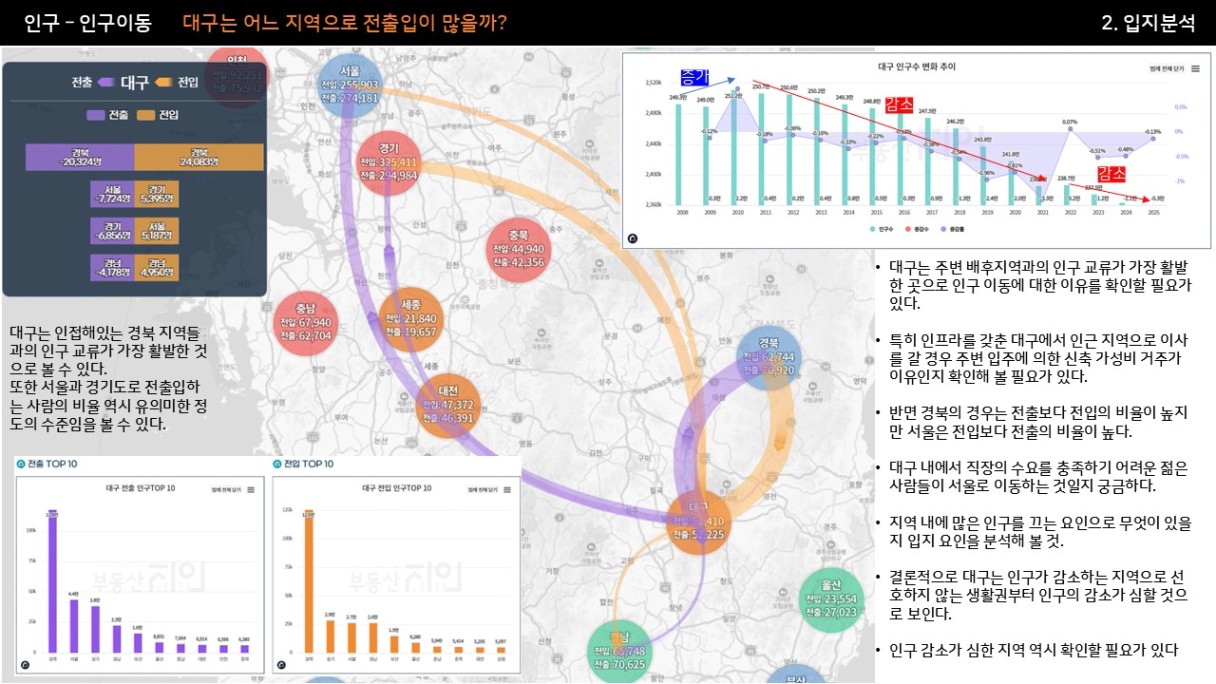Select the 대전 bubble on the map

tap(447, 406)
